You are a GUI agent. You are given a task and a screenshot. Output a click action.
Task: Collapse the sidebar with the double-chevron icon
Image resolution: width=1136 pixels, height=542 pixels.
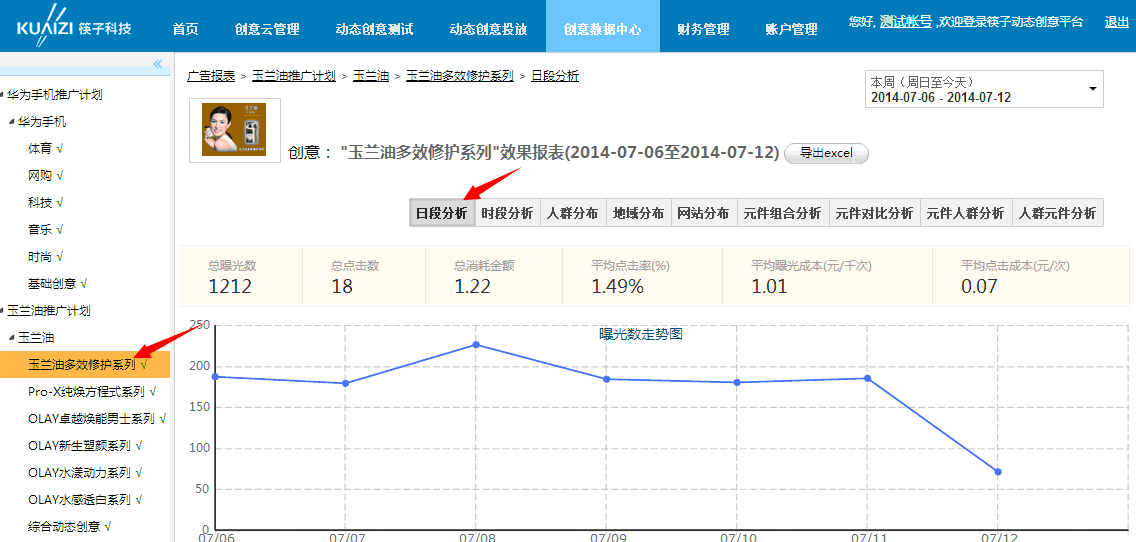click(x=157, y=64)
